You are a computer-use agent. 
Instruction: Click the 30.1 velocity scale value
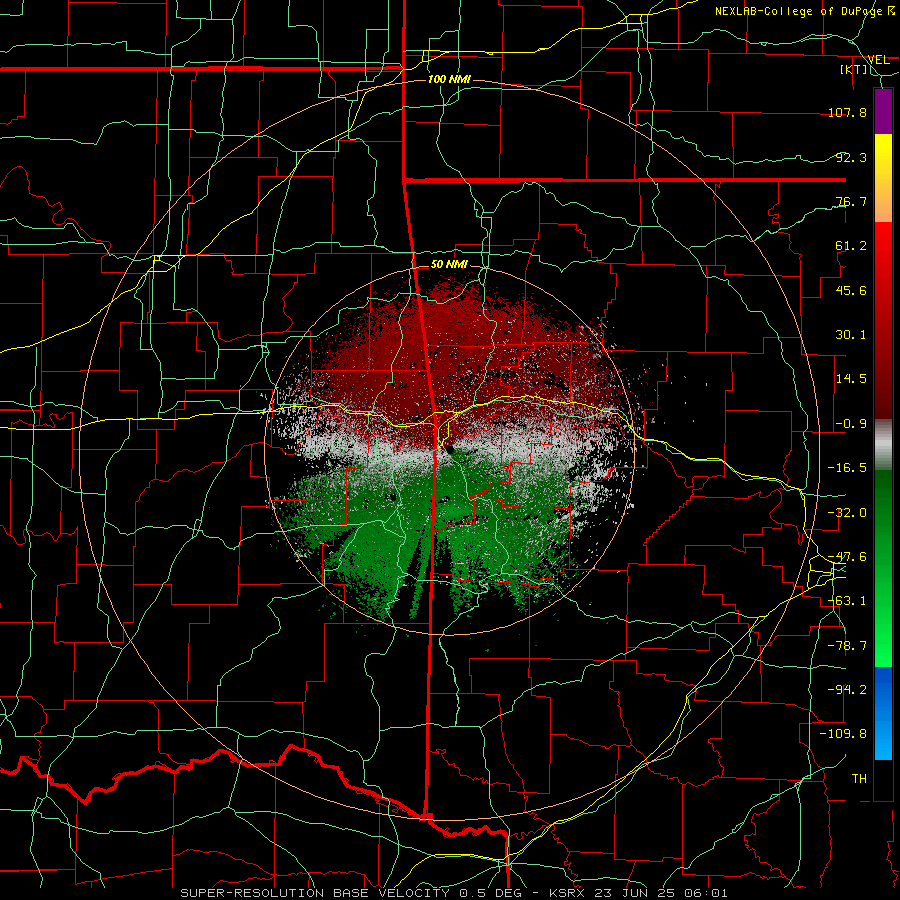click(x=851, y=335)
